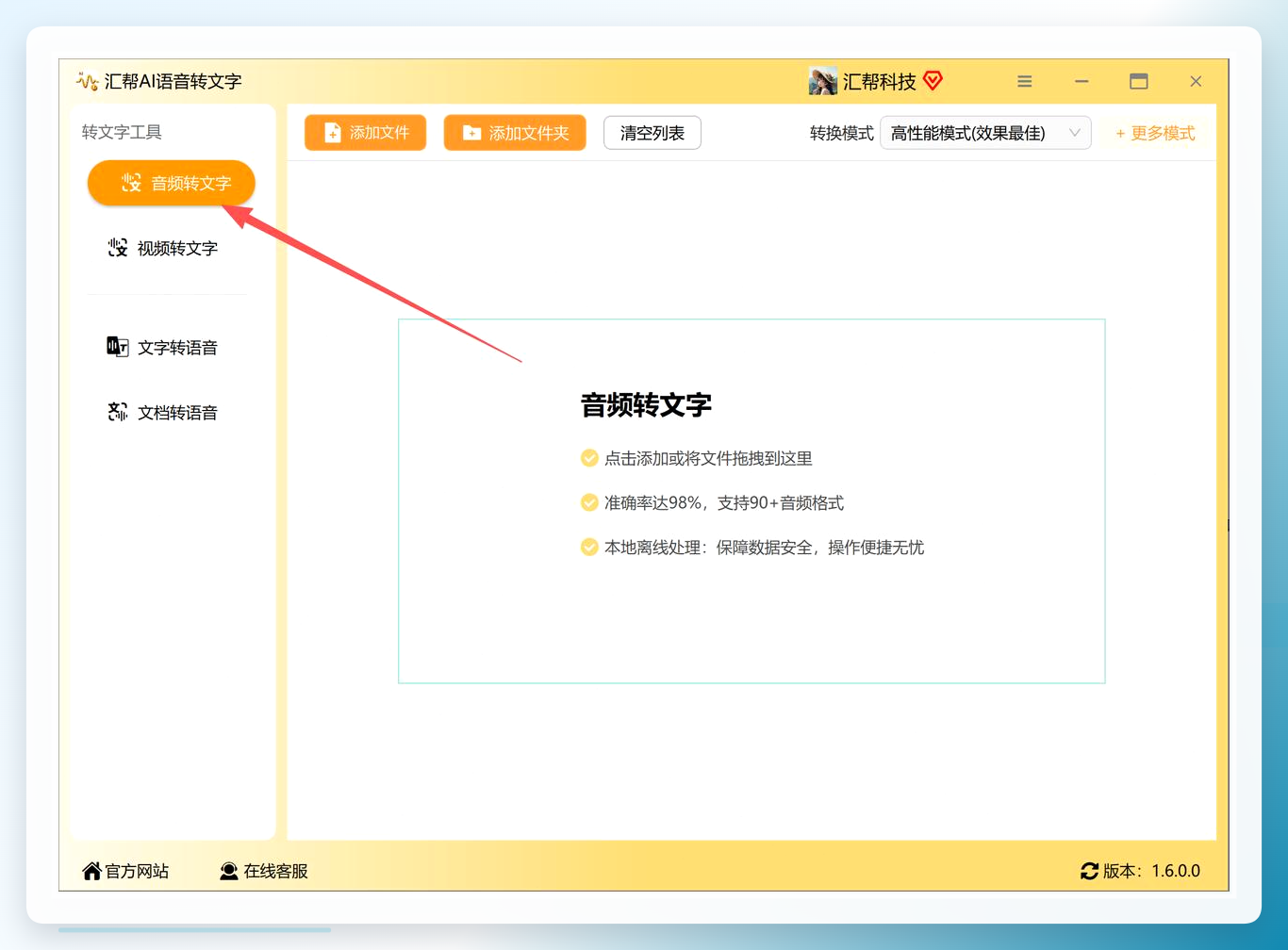Click the 汇帮AI语音转文字 app logo icon
This screenshot has height=950, width=1288.
tap(87, 81)
